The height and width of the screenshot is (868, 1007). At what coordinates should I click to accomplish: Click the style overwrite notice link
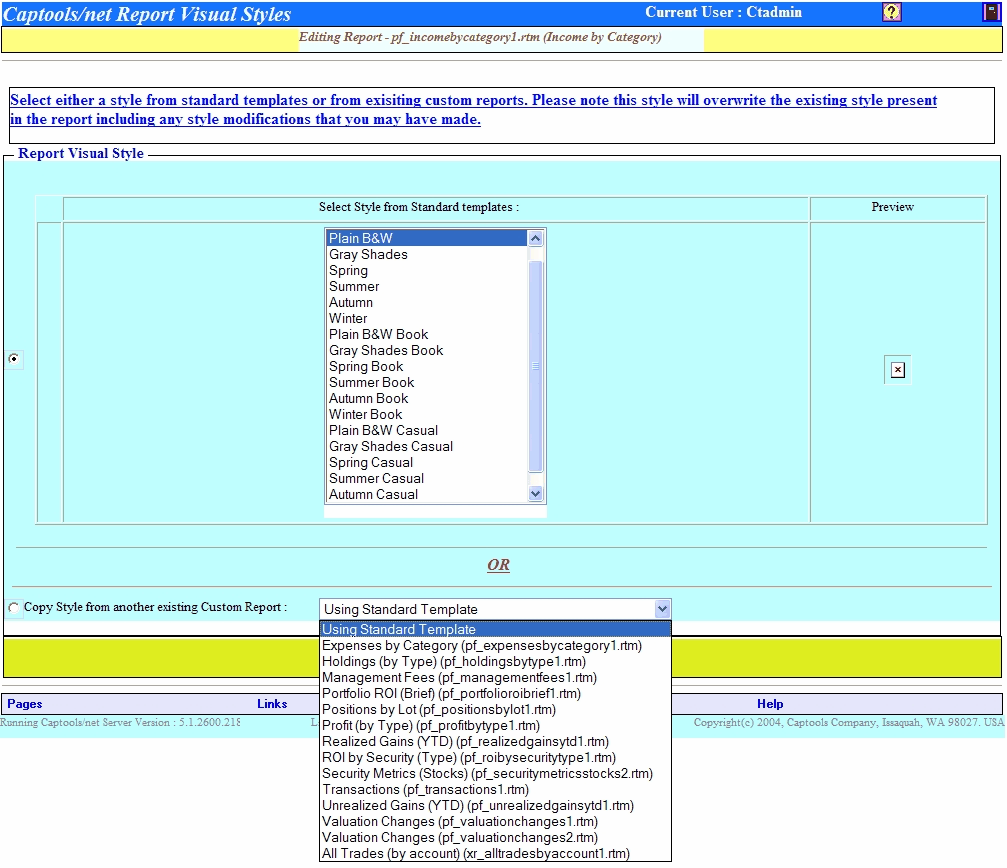(x=473, y=110)
